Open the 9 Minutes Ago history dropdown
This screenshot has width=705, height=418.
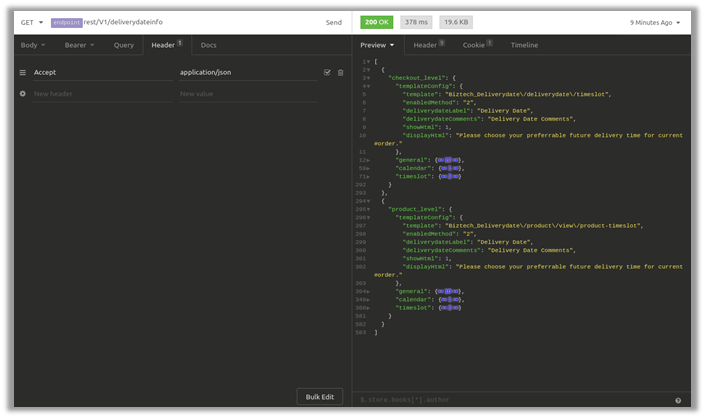pyautogui.click(x=655, y=22)
